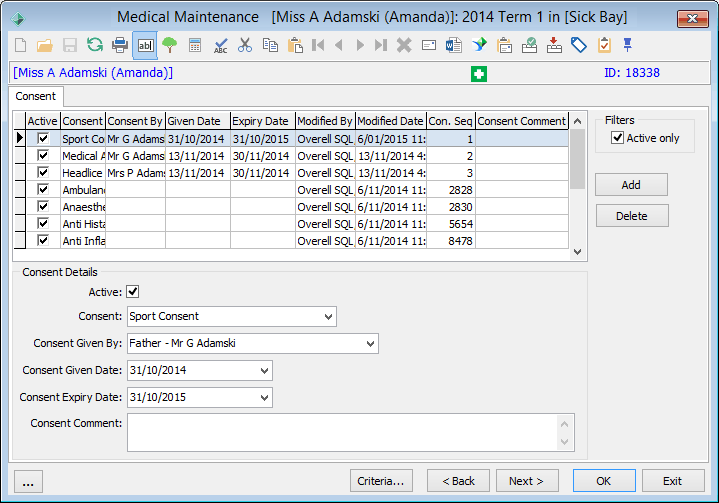This screenshot has height=503, width=719.
Task: Click the inbox with red arrow icon
Action: click(554, 45)
